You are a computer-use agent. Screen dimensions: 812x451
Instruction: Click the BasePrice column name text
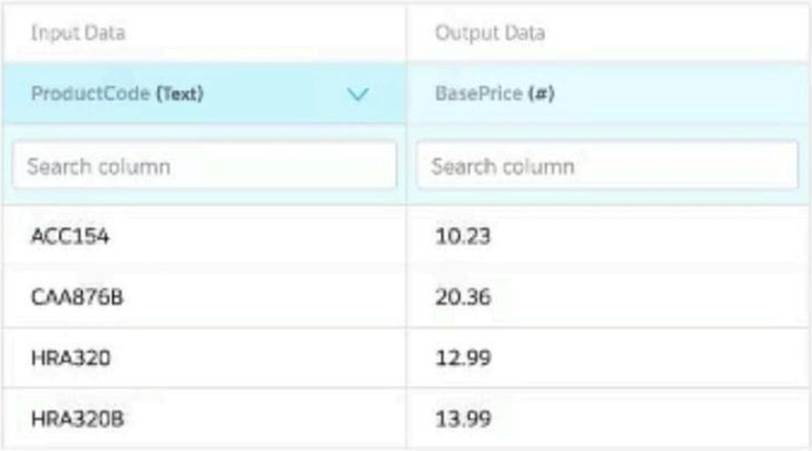coord(479,95)
